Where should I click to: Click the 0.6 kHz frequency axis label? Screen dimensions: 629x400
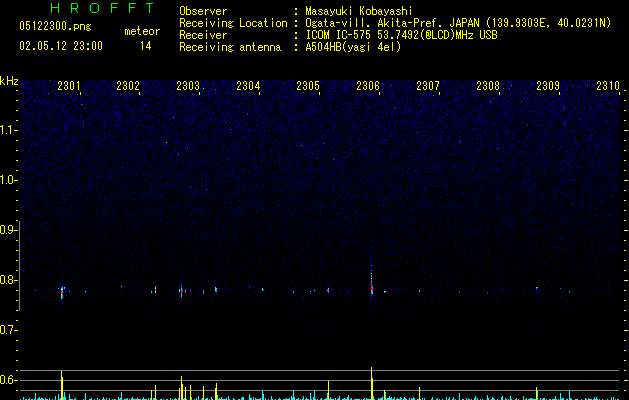click(x=8, y=380)
